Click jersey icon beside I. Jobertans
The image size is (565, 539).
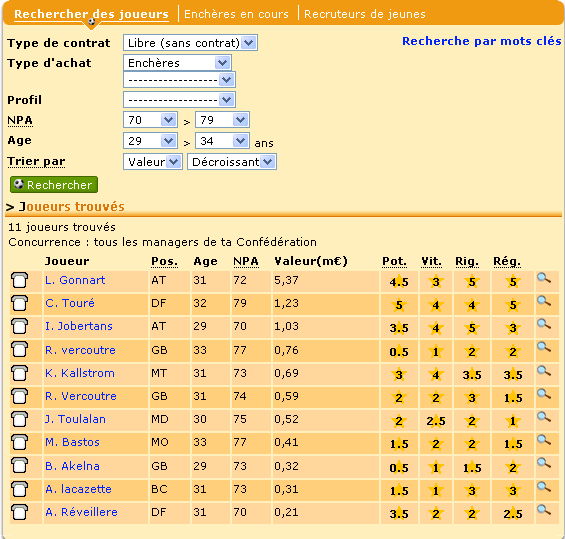[19, 326]
